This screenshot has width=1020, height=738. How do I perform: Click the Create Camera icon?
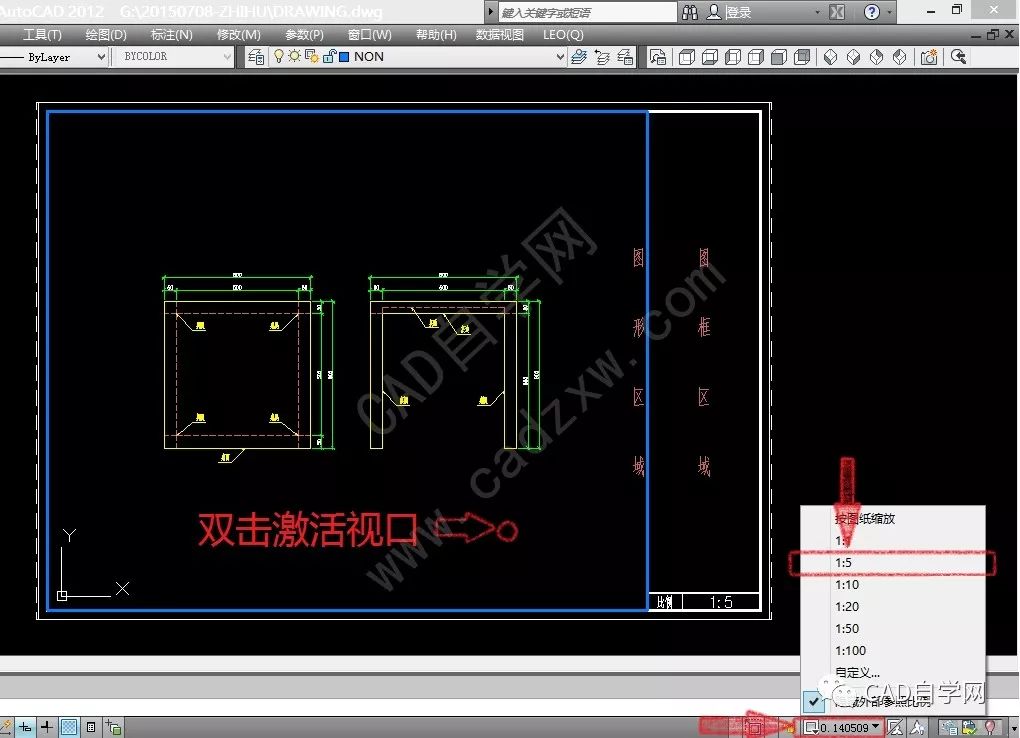tap(929, 57)
